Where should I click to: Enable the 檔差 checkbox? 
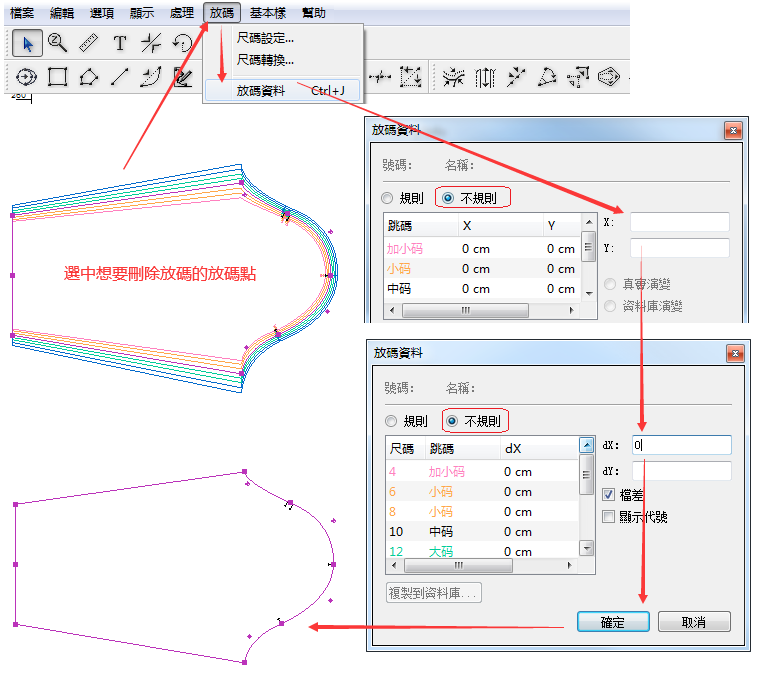609,495
